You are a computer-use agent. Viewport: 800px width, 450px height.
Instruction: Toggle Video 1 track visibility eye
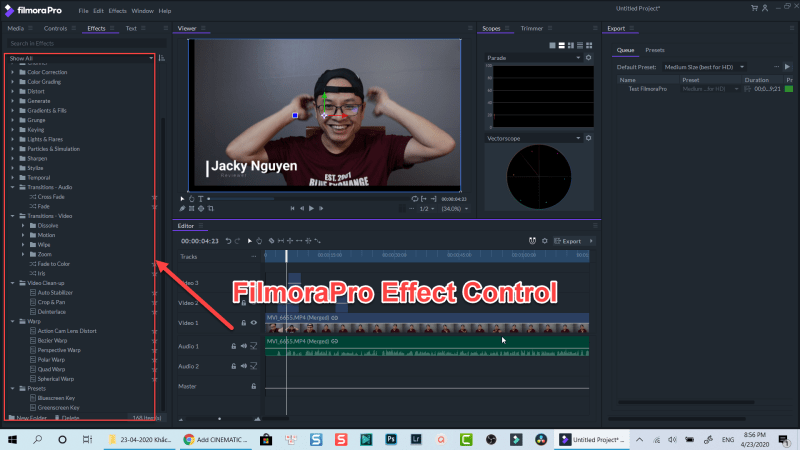click(x=254, y=323)
